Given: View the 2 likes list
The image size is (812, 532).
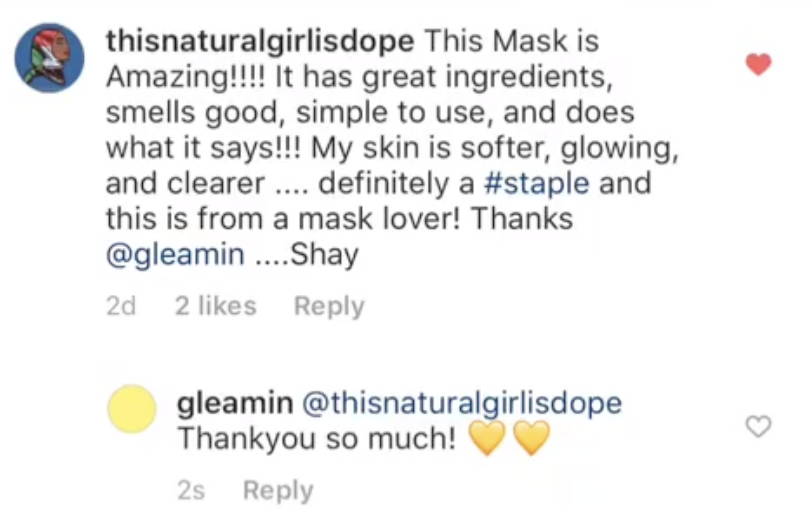Looking at the screenshot, I should pos(215,306).
